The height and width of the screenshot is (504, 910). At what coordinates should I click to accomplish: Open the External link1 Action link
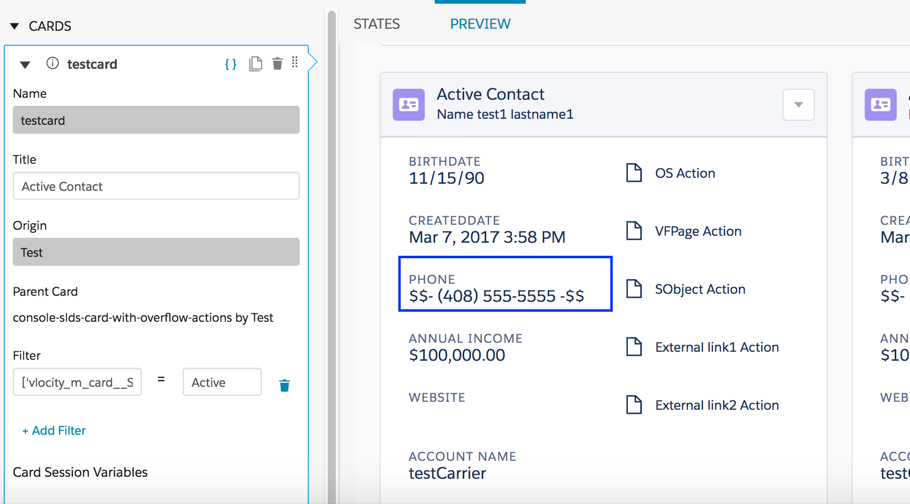pos(717,347)
